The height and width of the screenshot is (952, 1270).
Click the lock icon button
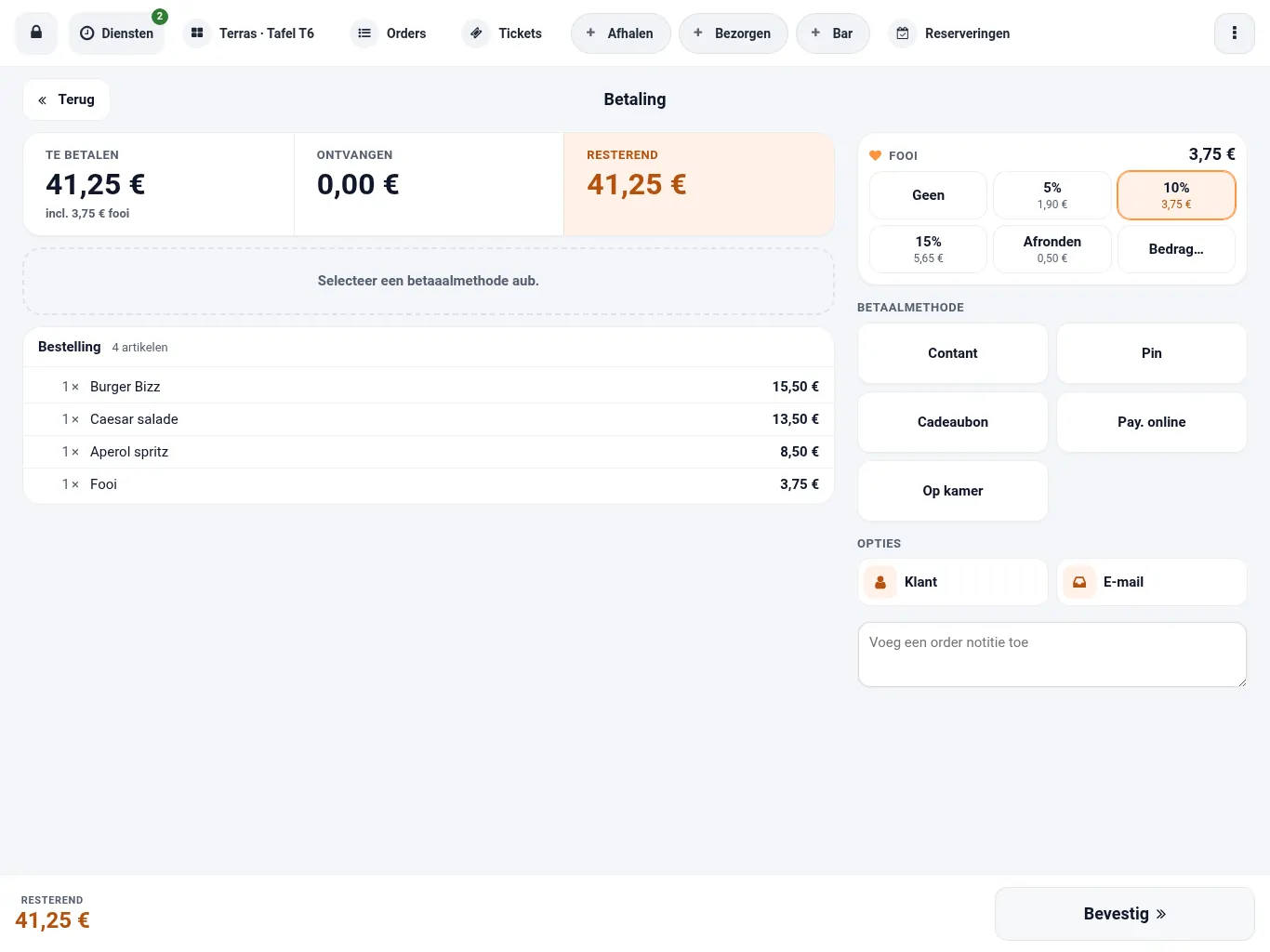(x=36, y=33)
